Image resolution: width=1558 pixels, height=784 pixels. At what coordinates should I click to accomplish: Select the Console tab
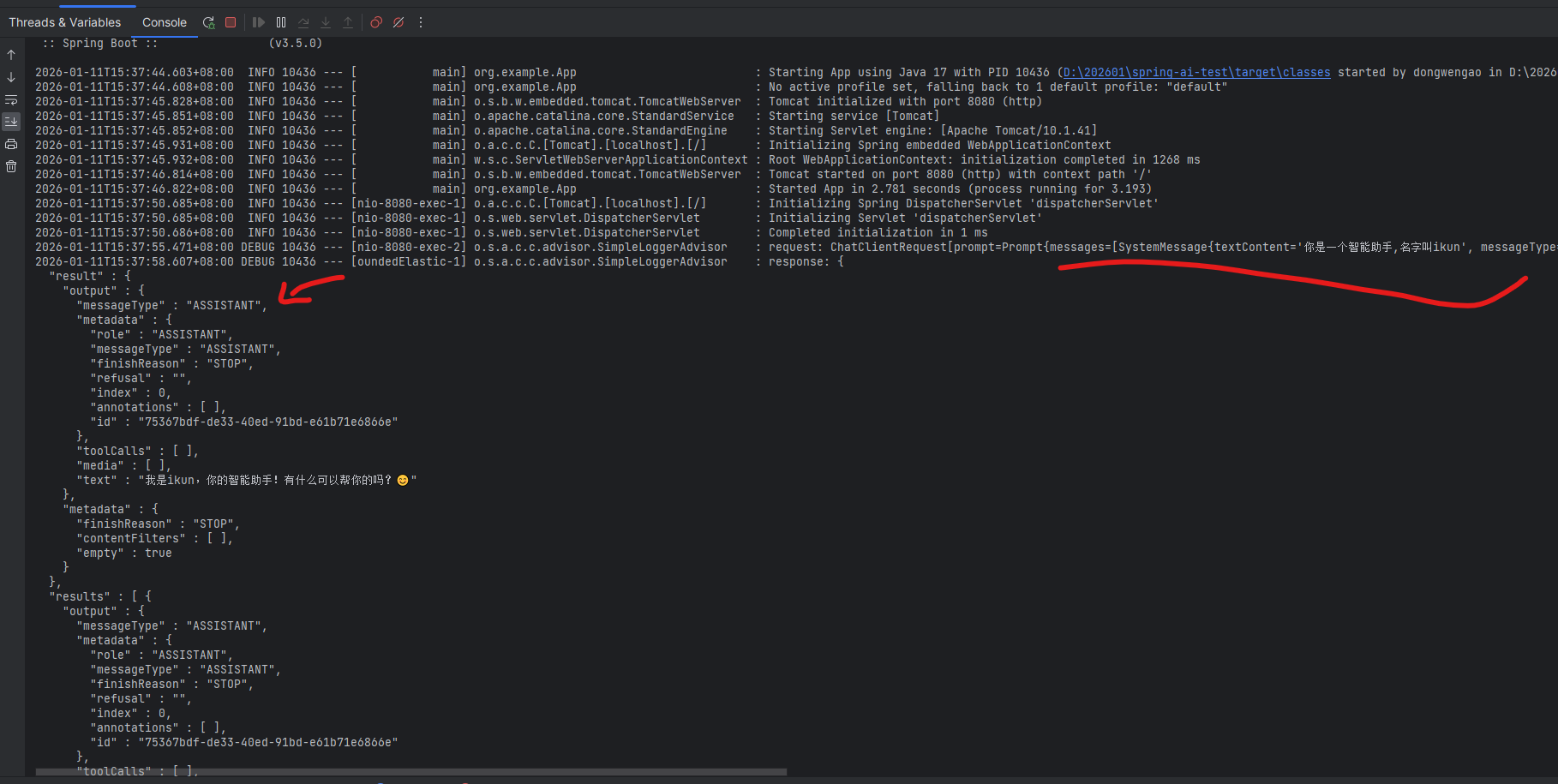pyautogui.click(x=165, y=22)
